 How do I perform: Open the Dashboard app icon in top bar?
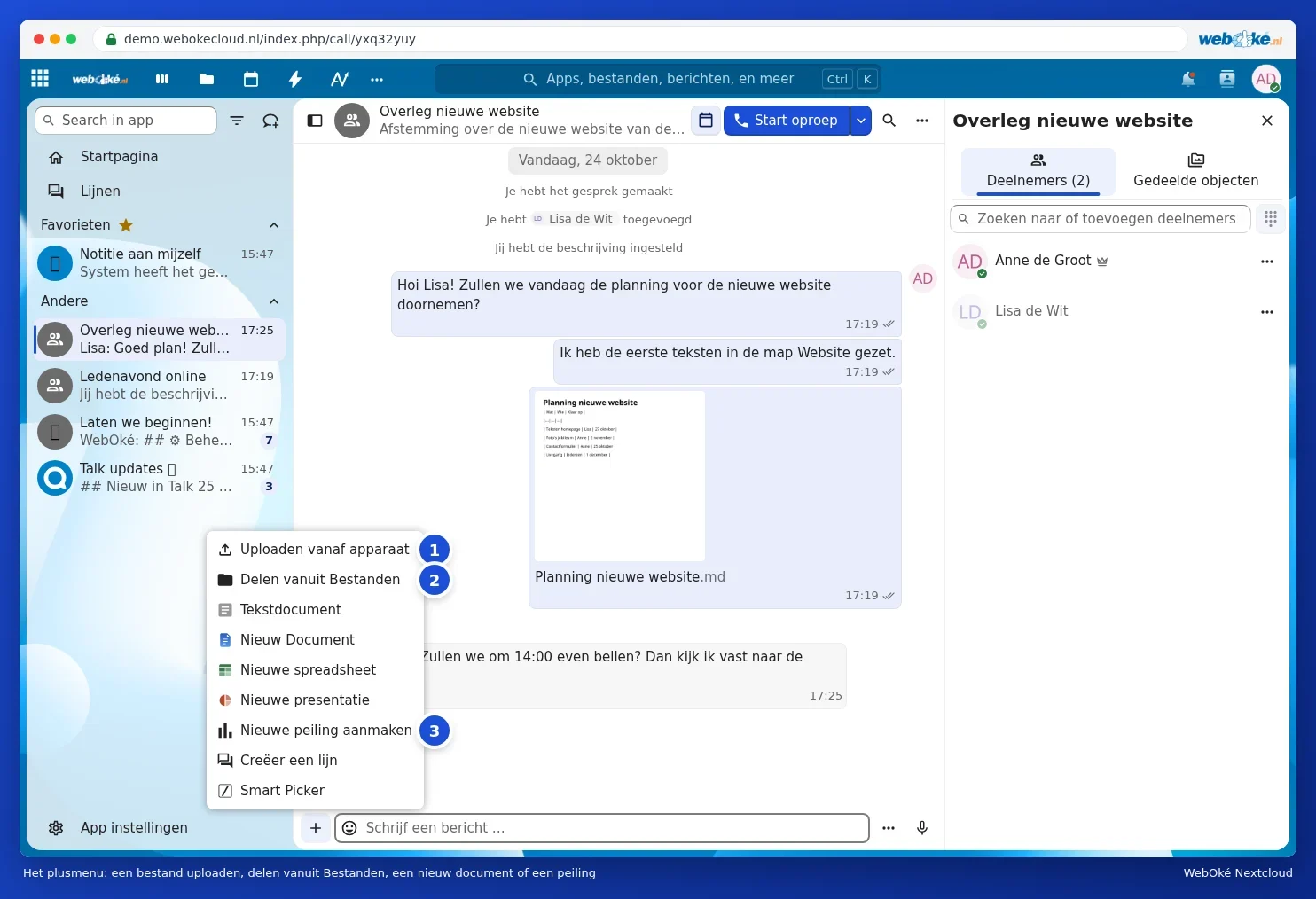[162, 79]
